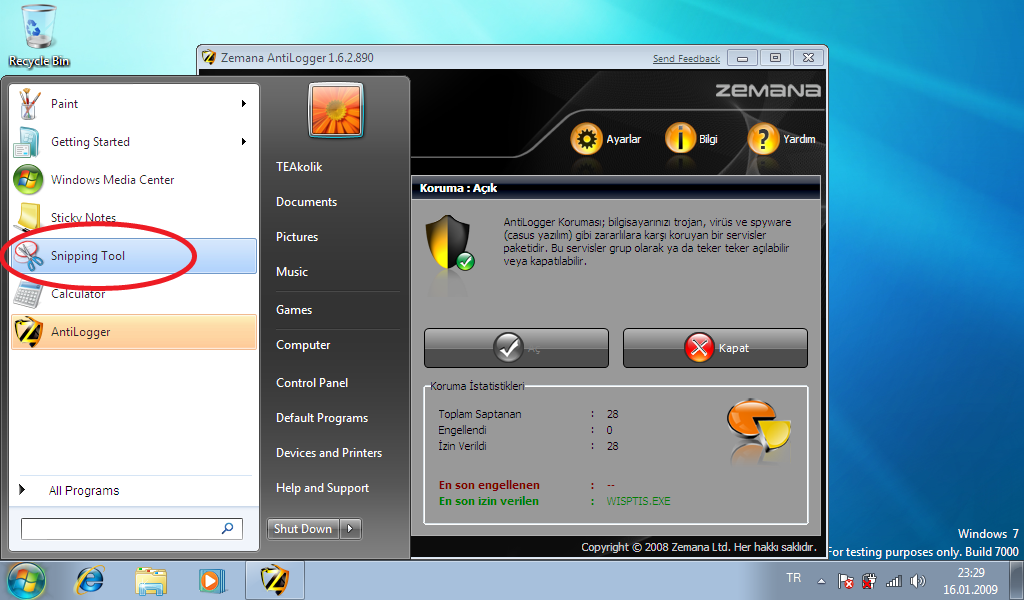Screen dimensions: 1024x600
Task: Open the TEAkolik user folder
Action: coord(299,167)
